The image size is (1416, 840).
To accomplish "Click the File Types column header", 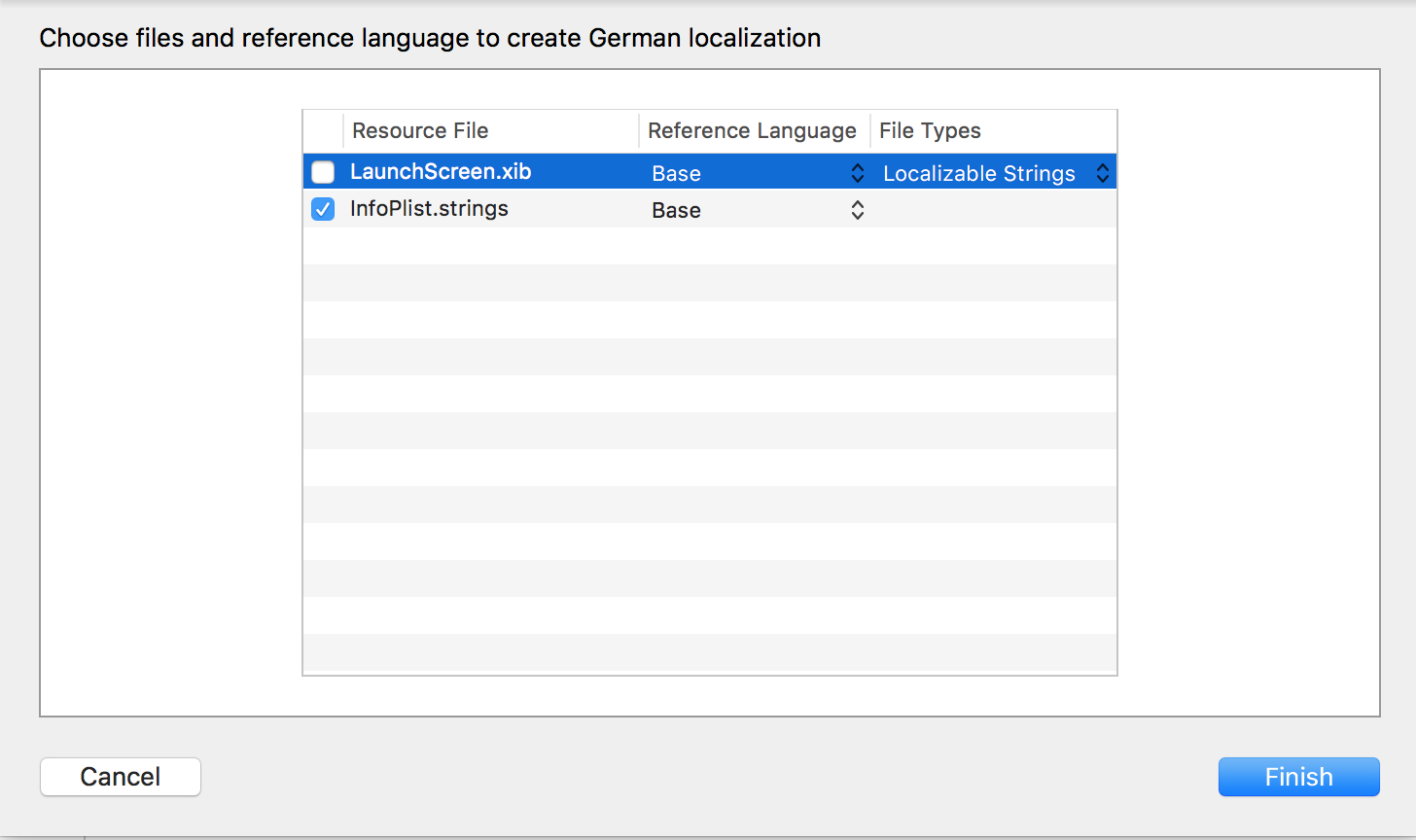I will [930, 130].
